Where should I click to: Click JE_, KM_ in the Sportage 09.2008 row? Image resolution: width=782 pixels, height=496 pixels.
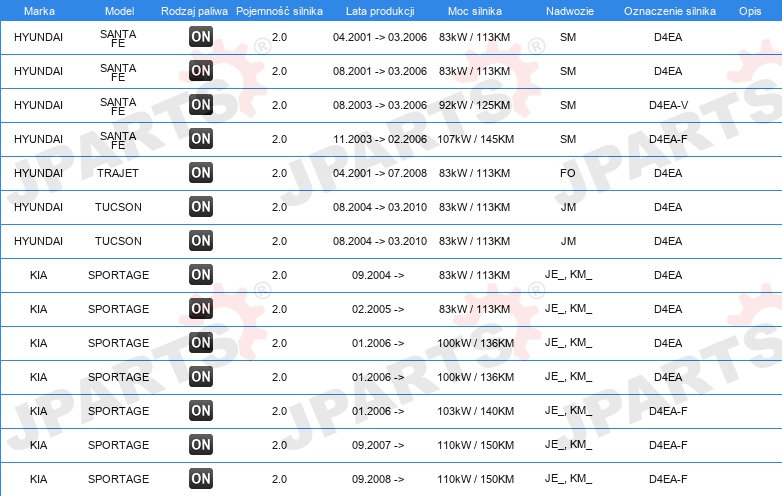click(568, 479)
